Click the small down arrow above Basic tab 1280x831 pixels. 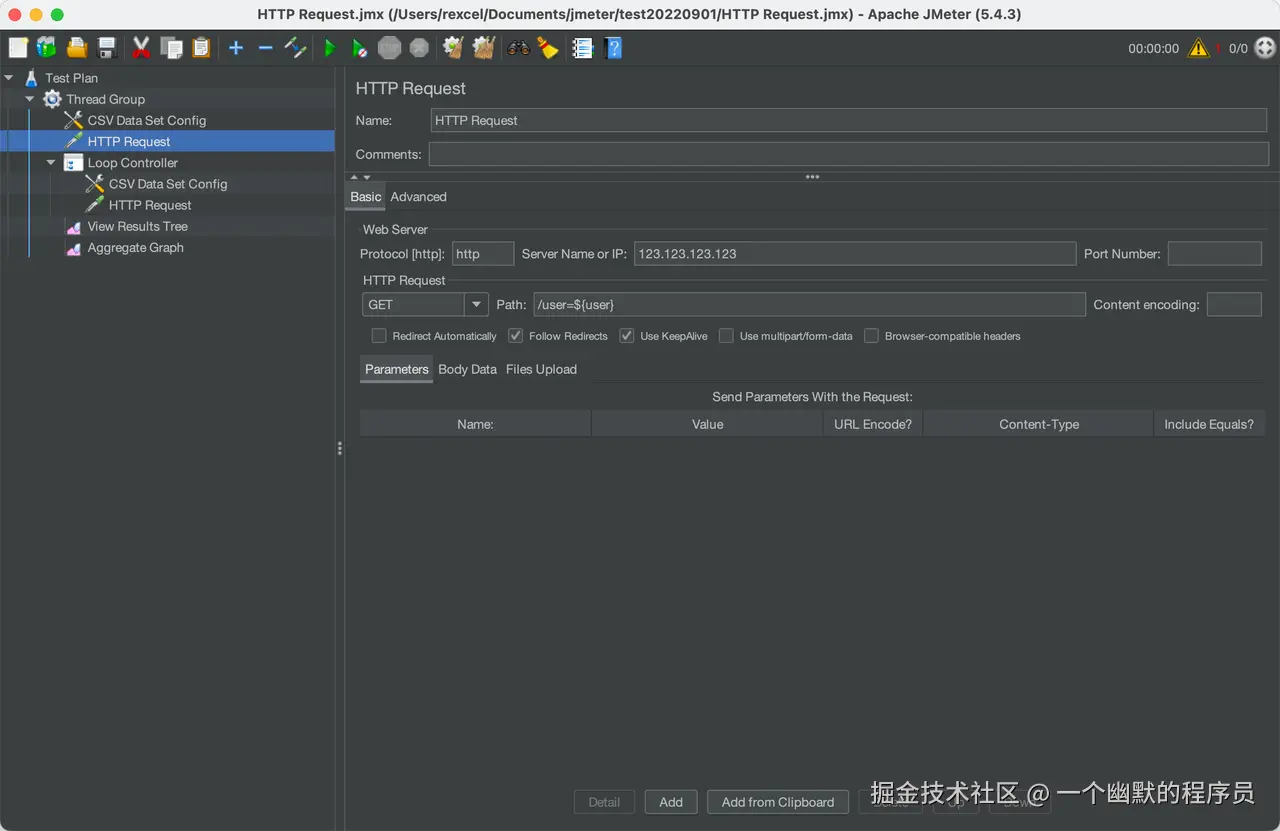coord(367,177)
